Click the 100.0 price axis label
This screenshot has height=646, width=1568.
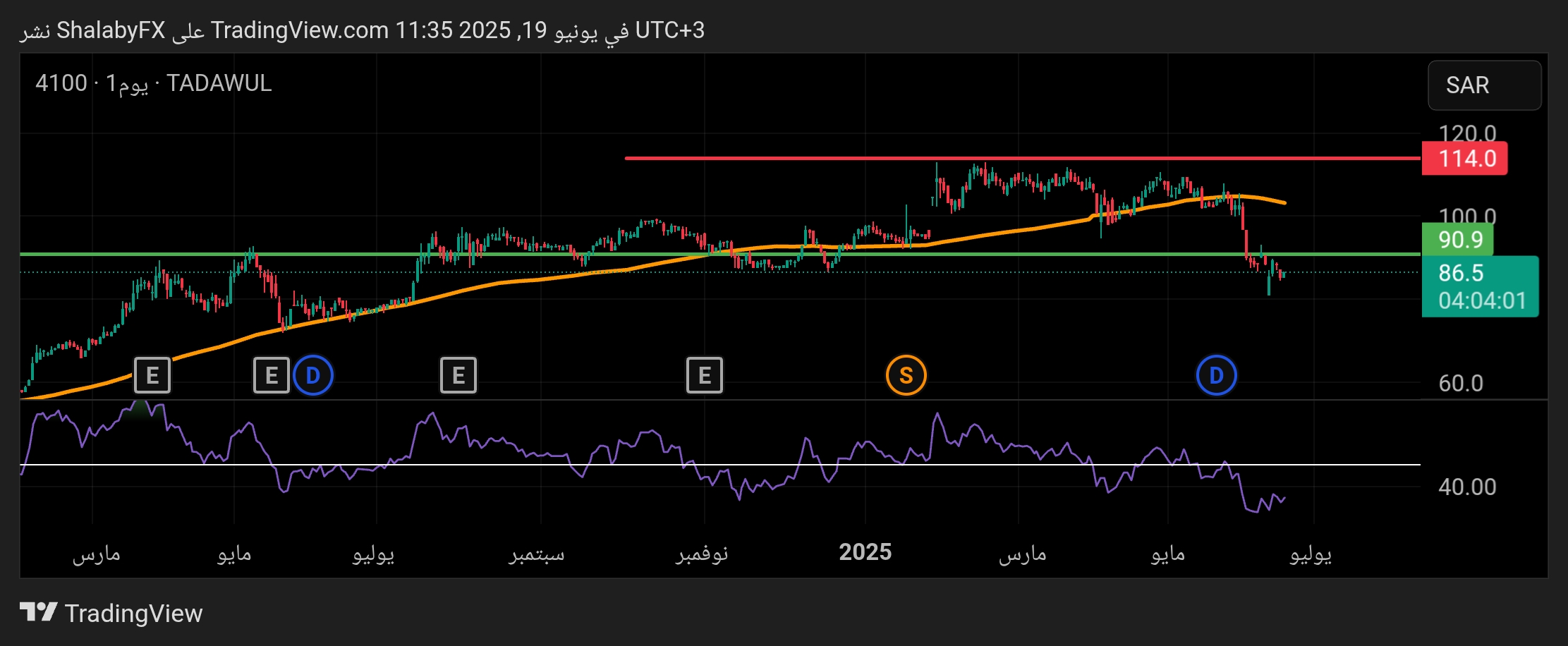(1467, 216)
